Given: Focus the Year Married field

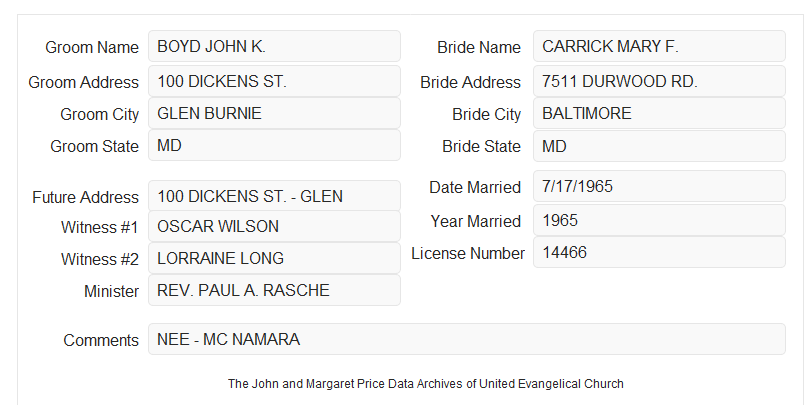Looking at the screenshot, I should (659, 220).
